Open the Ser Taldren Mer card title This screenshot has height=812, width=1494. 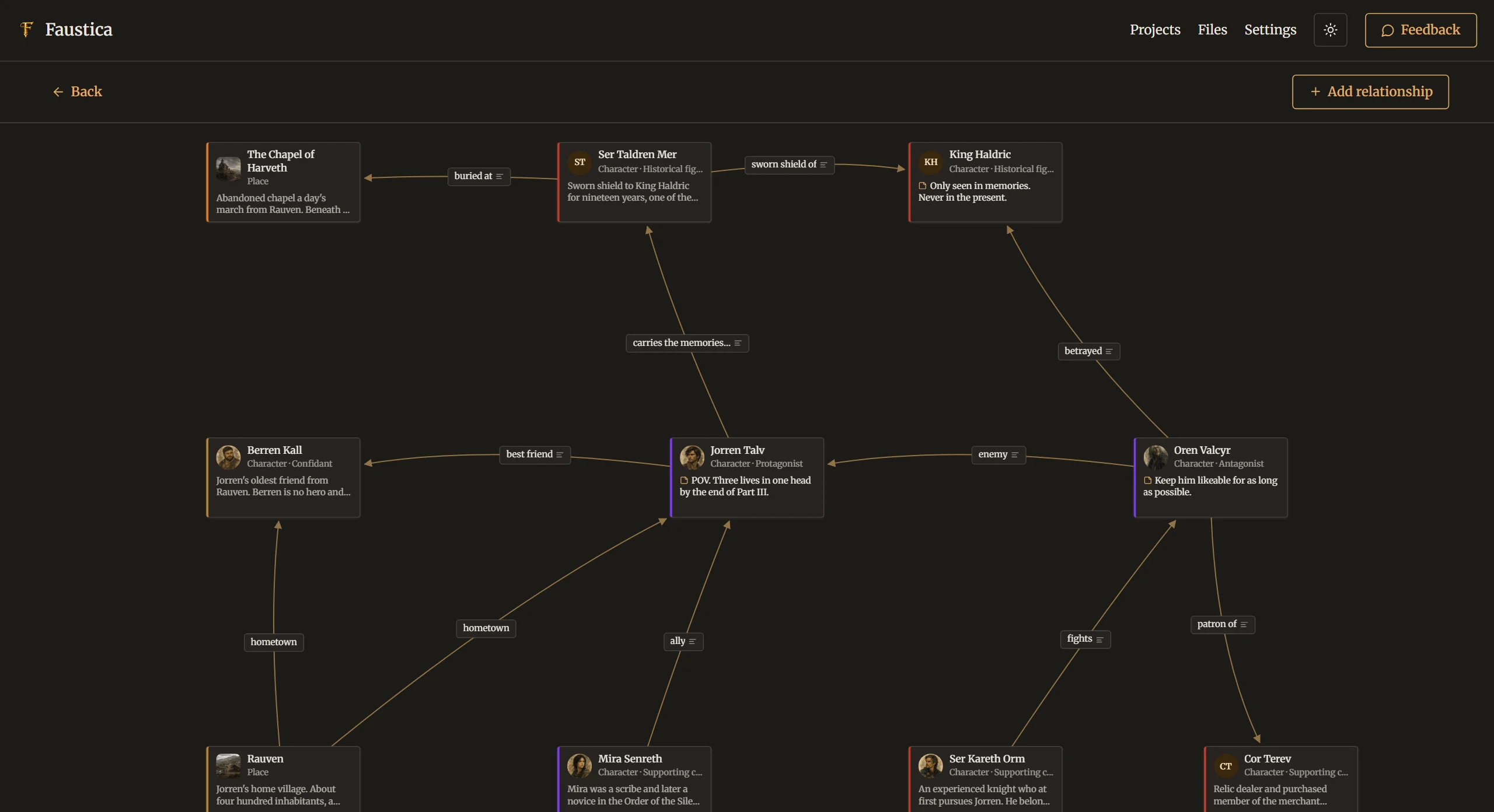pos(637,155)
